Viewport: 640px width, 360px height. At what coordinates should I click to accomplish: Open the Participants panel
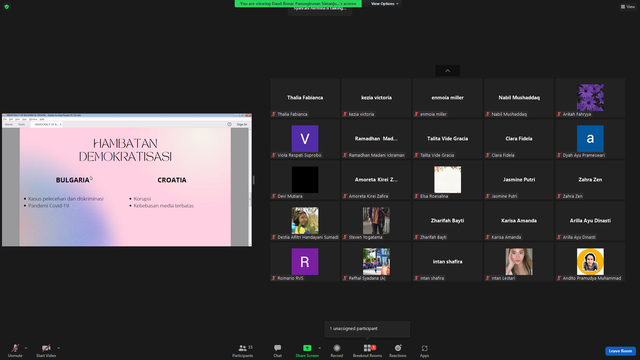(243, 350)
